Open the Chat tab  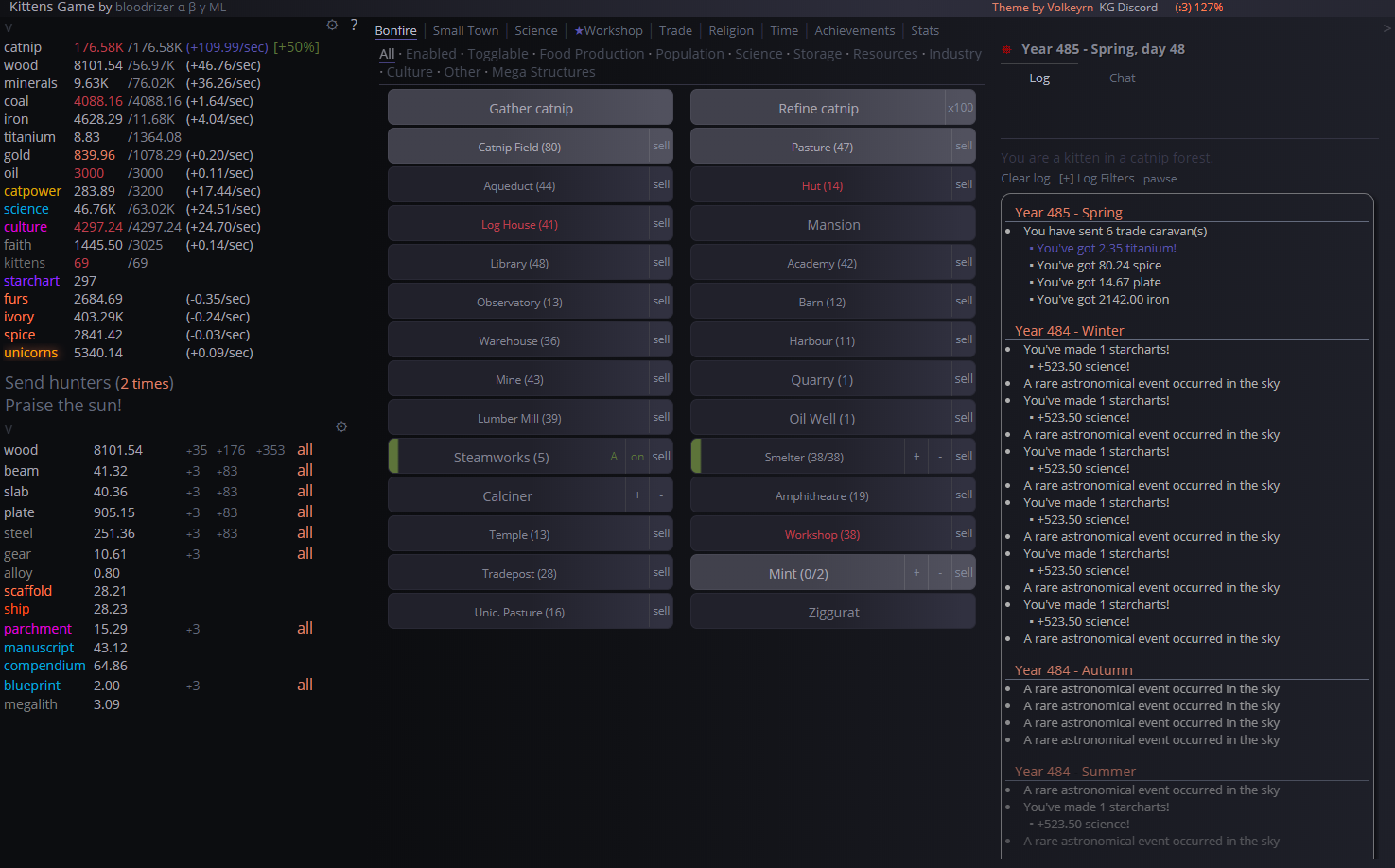pos(1122,78)
